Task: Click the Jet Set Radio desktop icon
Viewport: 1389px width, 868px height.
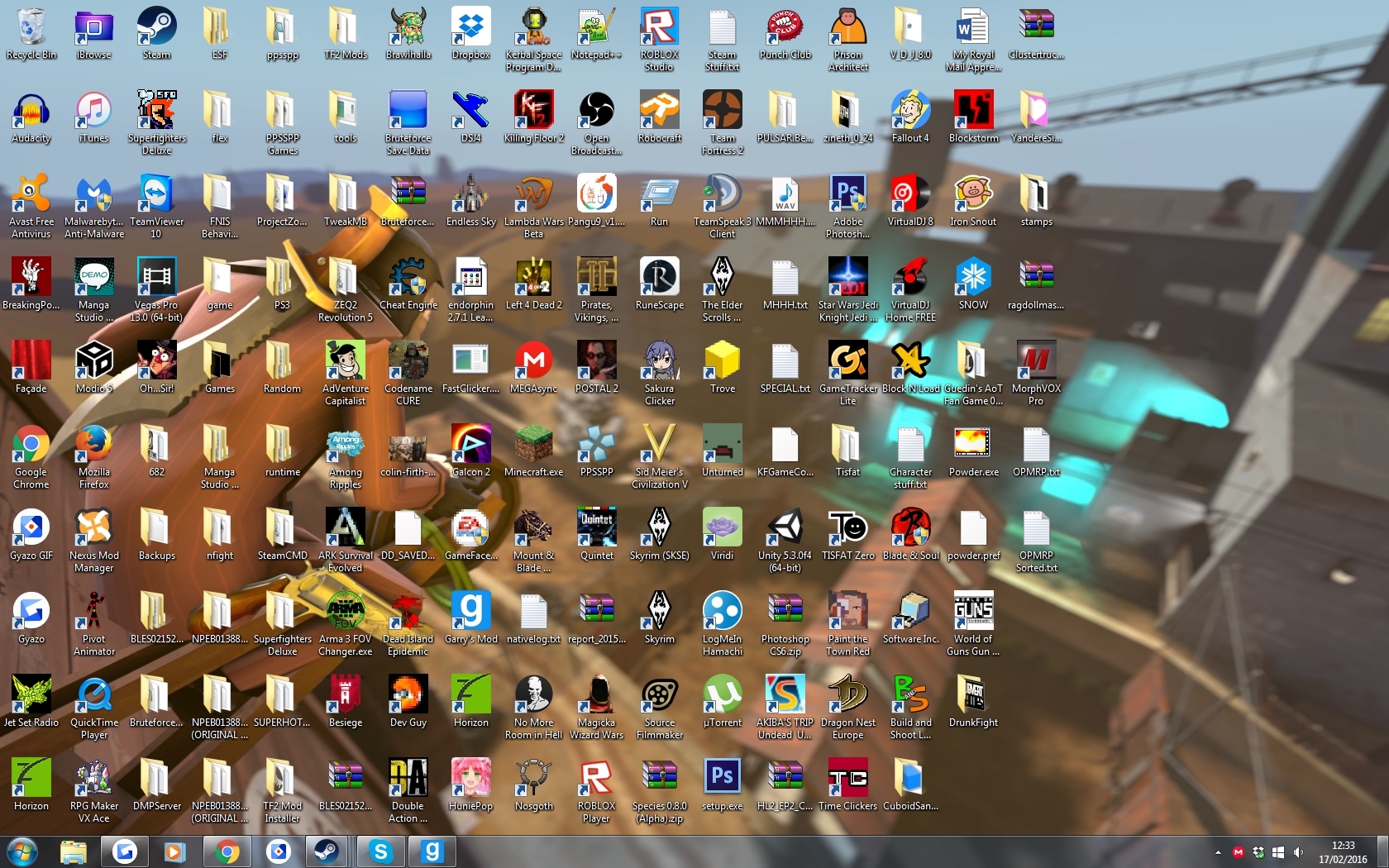Action: click(31, 702)
